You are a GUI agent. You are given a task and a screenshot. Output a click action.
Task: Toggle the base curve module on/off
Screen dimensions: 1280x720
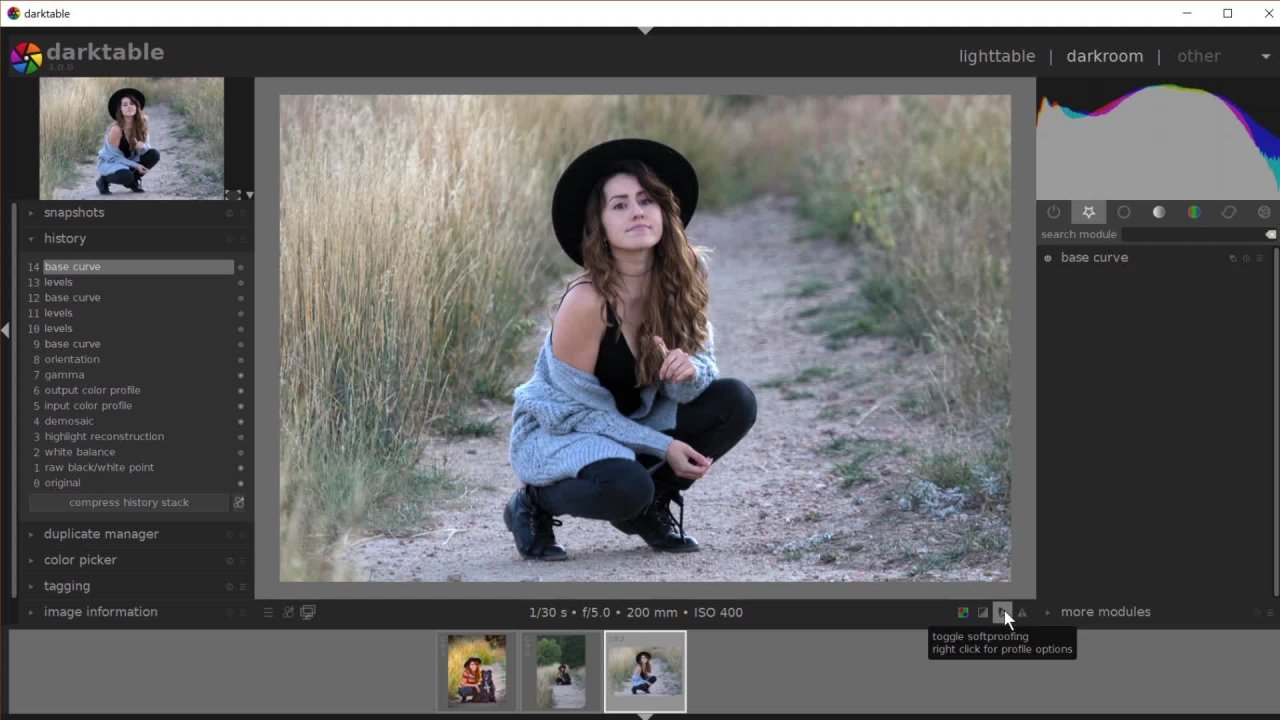point(1048,258)
